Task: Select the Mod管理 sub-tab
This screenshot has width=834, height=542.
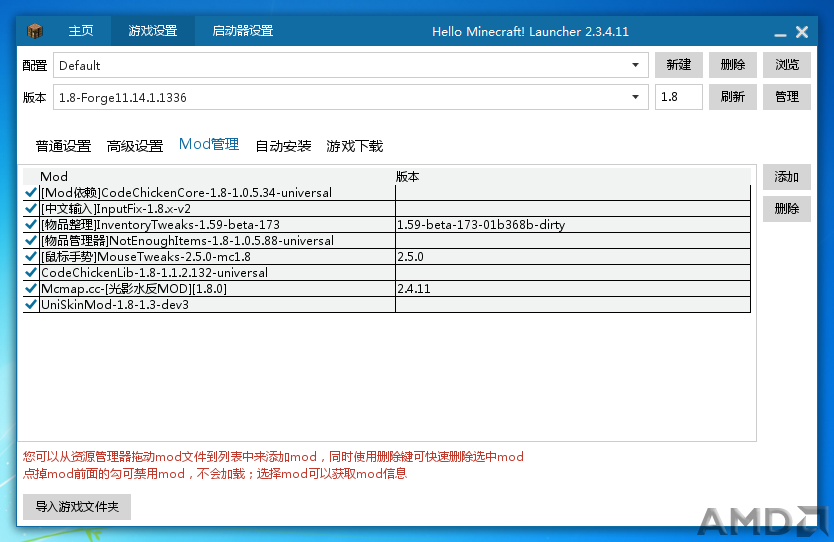Action: pos(209,144)
